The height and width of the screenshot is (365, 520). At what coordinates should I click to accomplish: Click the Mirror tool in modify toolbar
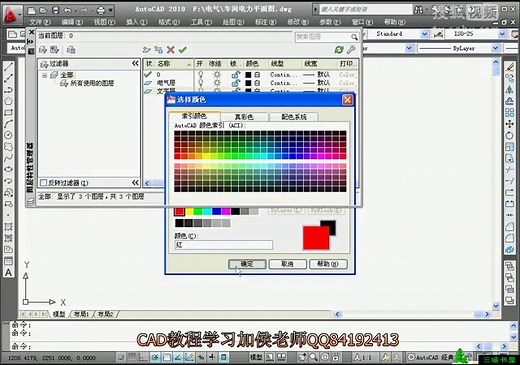(x=509, y=90)
